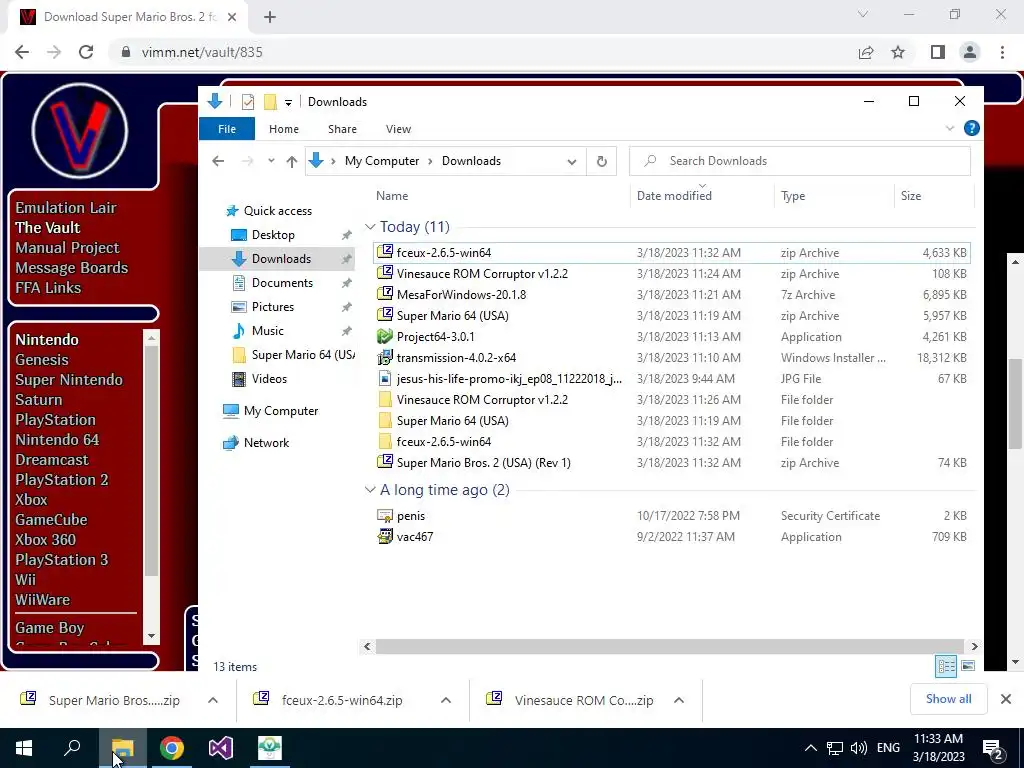Switch to Details view layout button
Viewport: 1024px width, 768px height.
(946, 666)
